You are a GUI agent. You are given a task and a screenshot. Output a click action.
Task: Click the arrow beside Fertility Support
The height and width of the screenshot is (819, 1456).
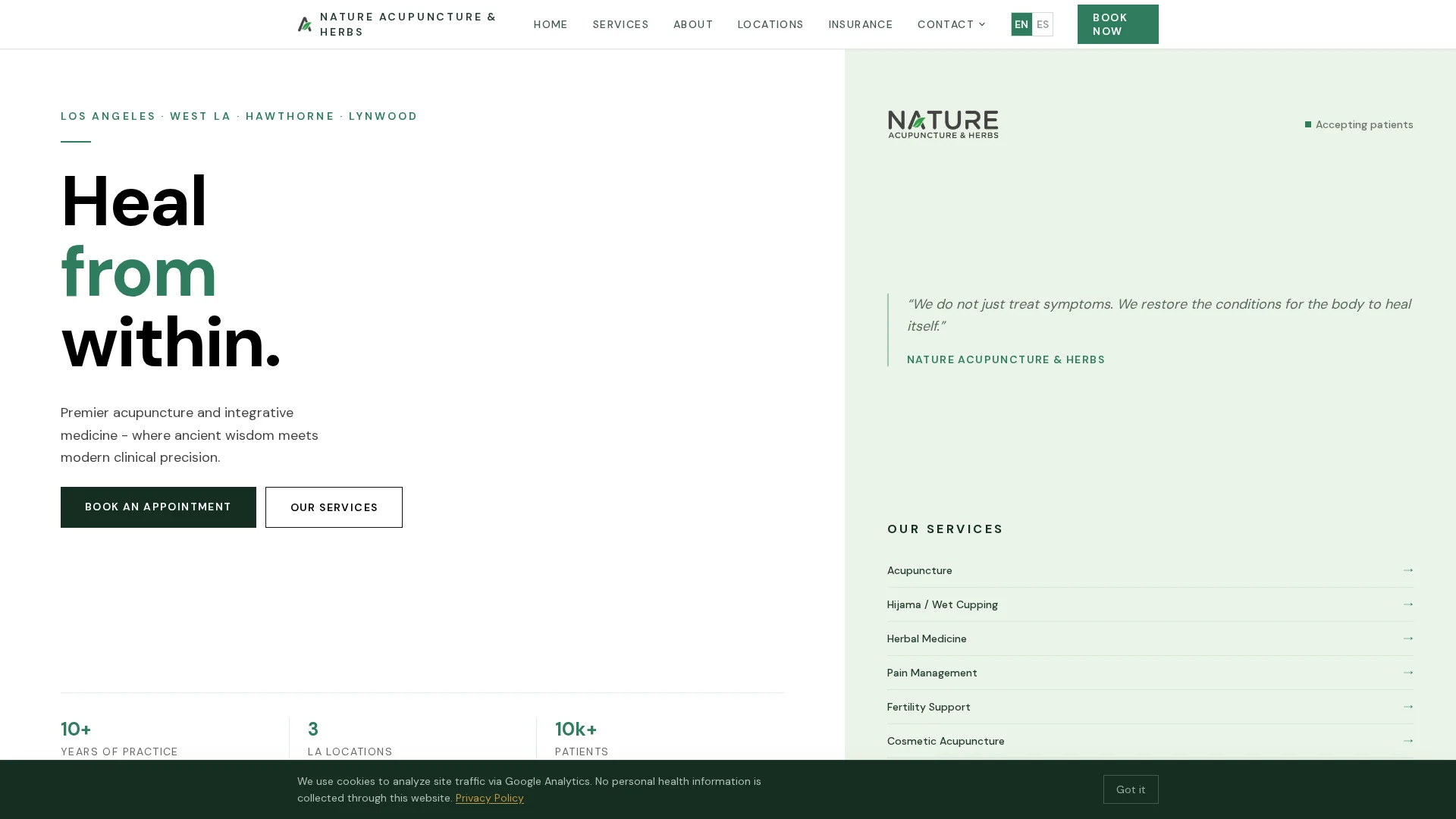(x=1407, y=707)
